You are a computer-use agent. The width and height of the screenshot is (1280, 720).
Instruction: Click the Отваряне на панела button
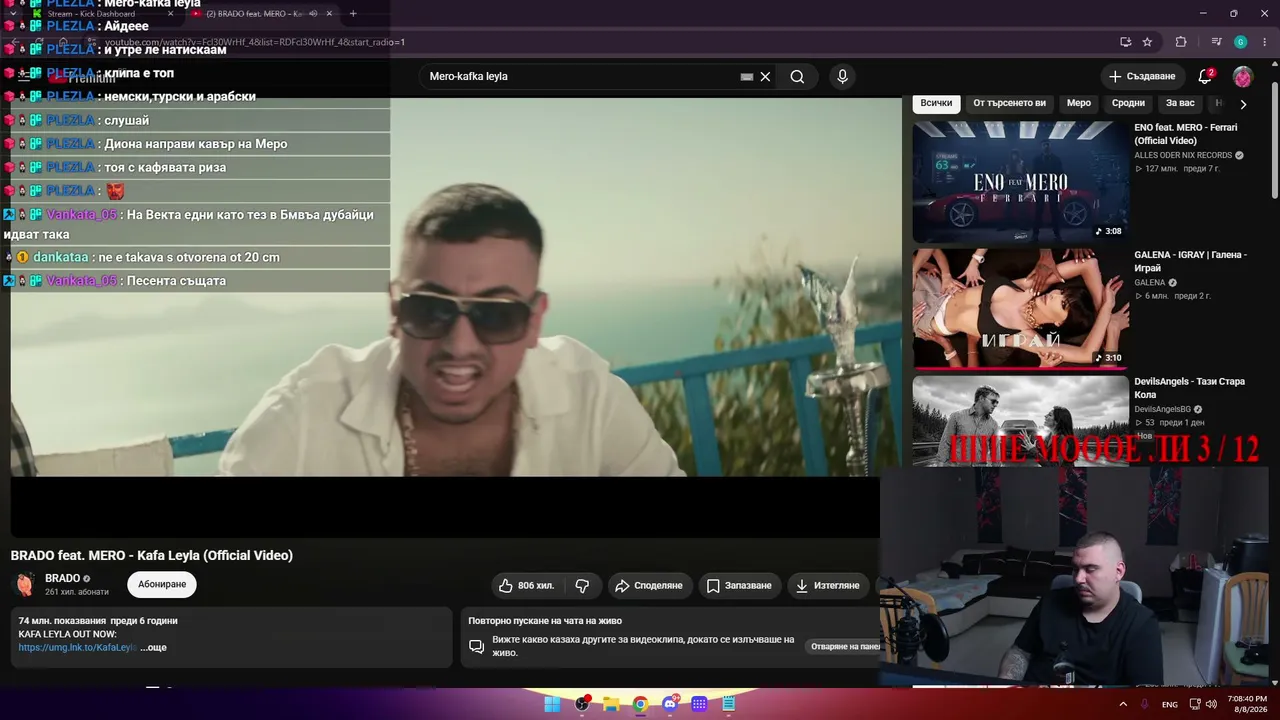(x=844, y=647)
